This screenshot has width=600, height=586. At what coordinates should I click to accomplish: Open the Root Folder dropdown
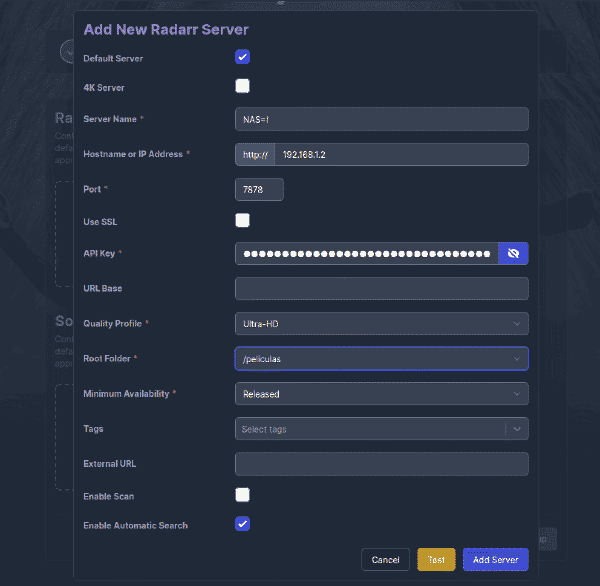click(382, 359)
